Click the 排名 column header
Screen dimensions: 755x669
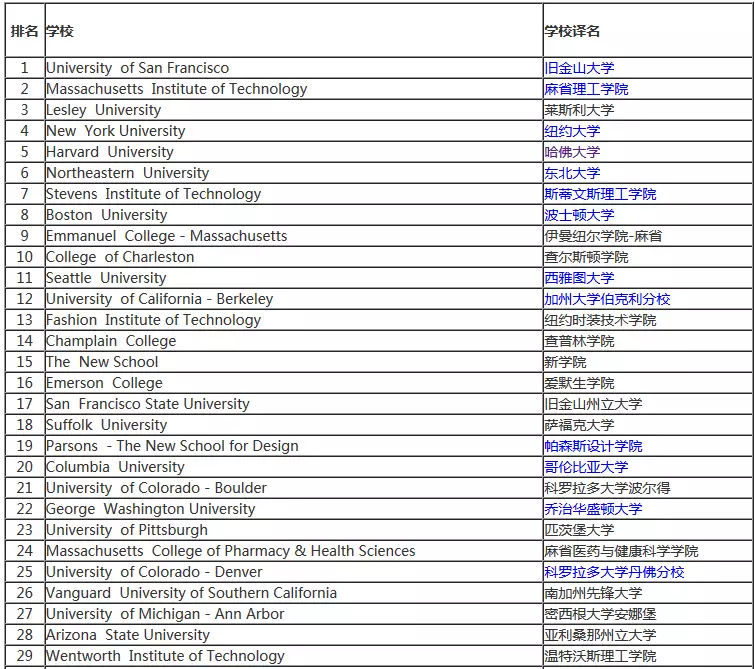coord(25,30)
